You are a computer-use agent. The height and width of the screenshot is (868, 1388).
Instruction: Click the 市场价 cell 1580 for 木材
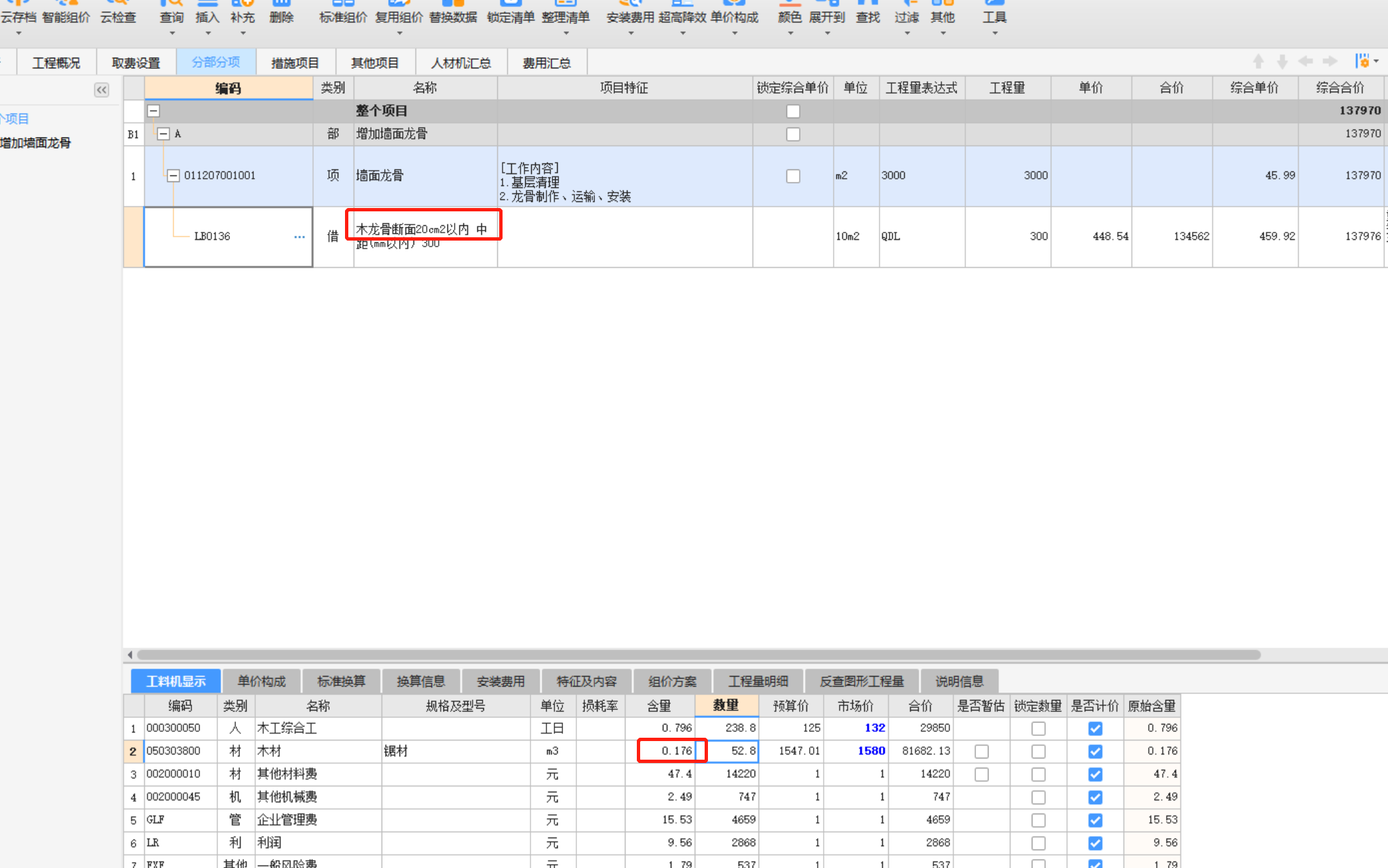pyautogui.click(x=857, y=751)
